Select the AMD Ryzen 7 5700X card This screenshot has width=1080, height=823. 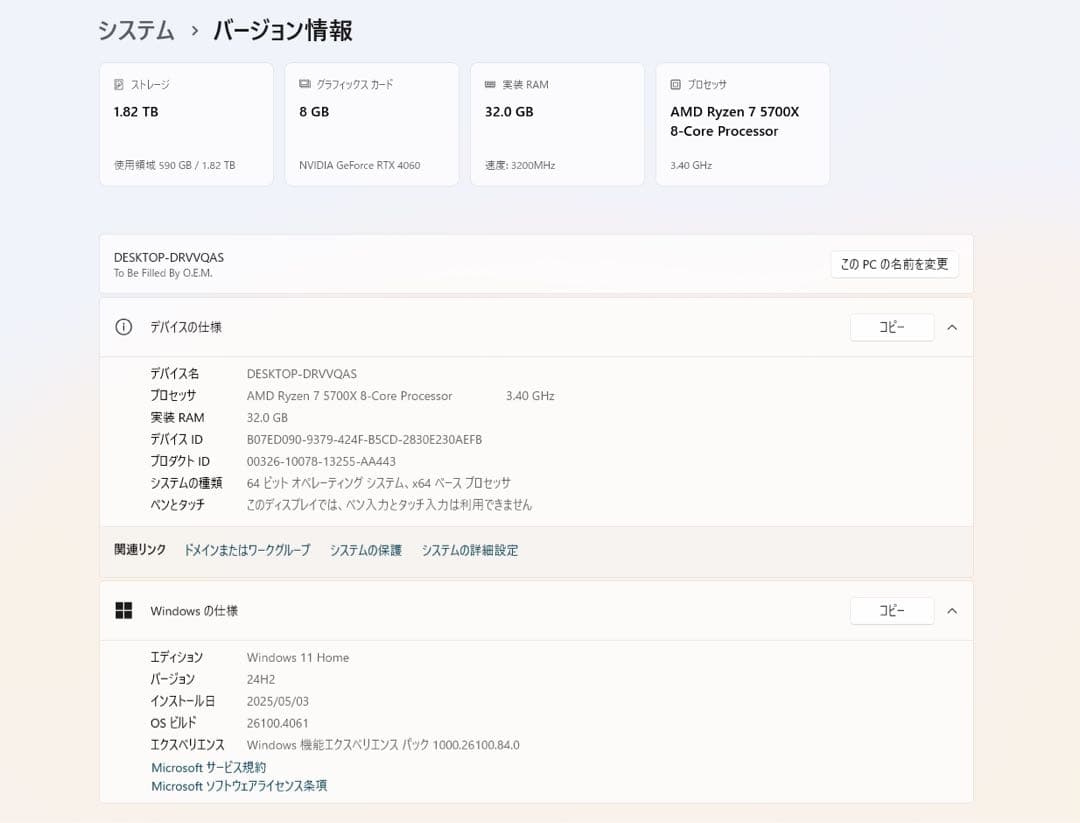coord(742,124)
